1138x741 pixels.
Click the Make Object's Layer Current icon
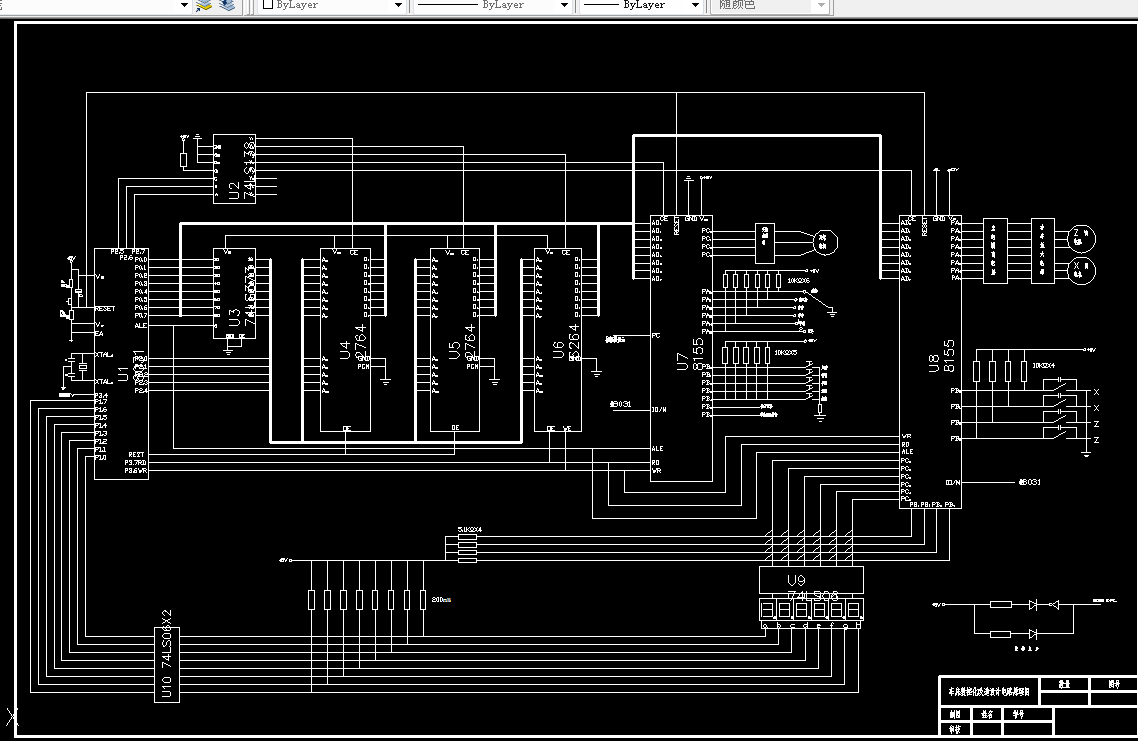pos(204,6)
